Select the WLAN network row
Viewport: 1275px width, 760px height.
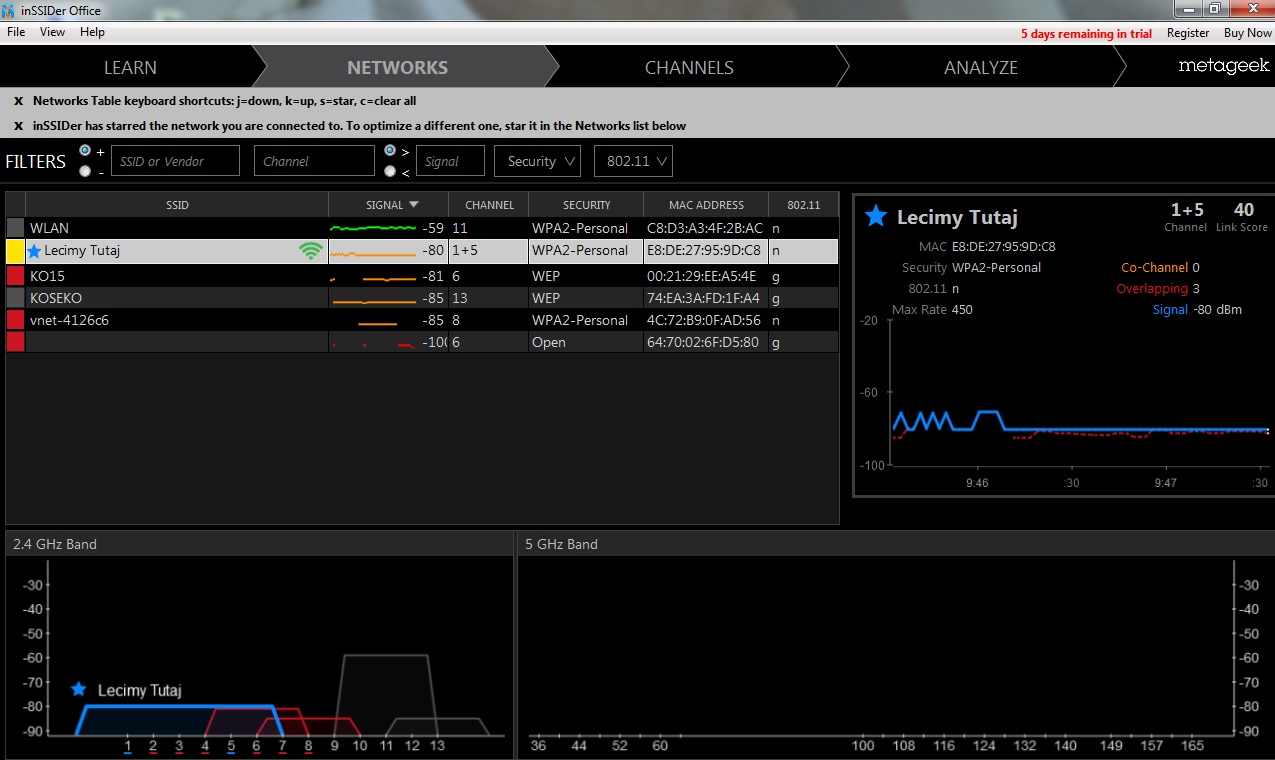pyautogui.click(x=422, y=228)
